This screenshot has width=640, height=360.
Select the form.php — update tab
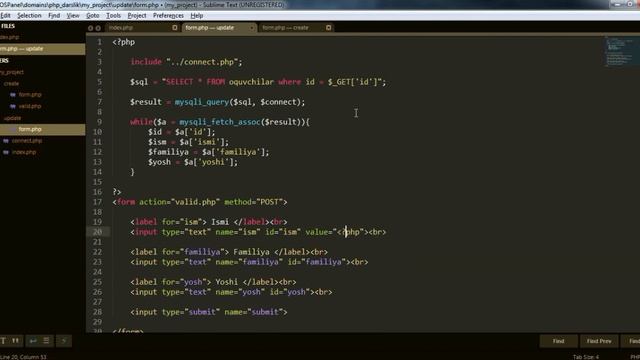[218, 28]
